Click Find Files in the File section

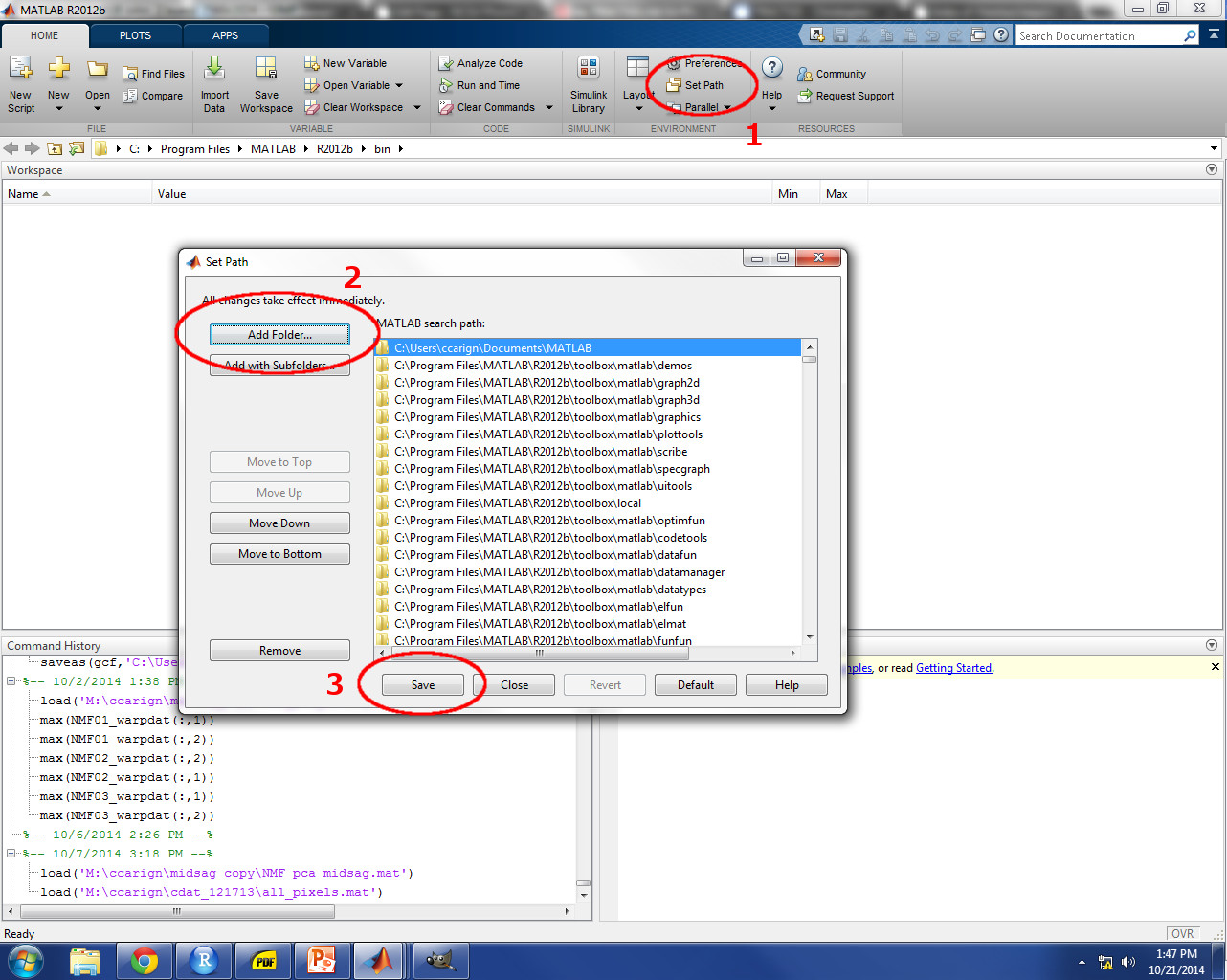pyautogui.click(x=154, y=74)
